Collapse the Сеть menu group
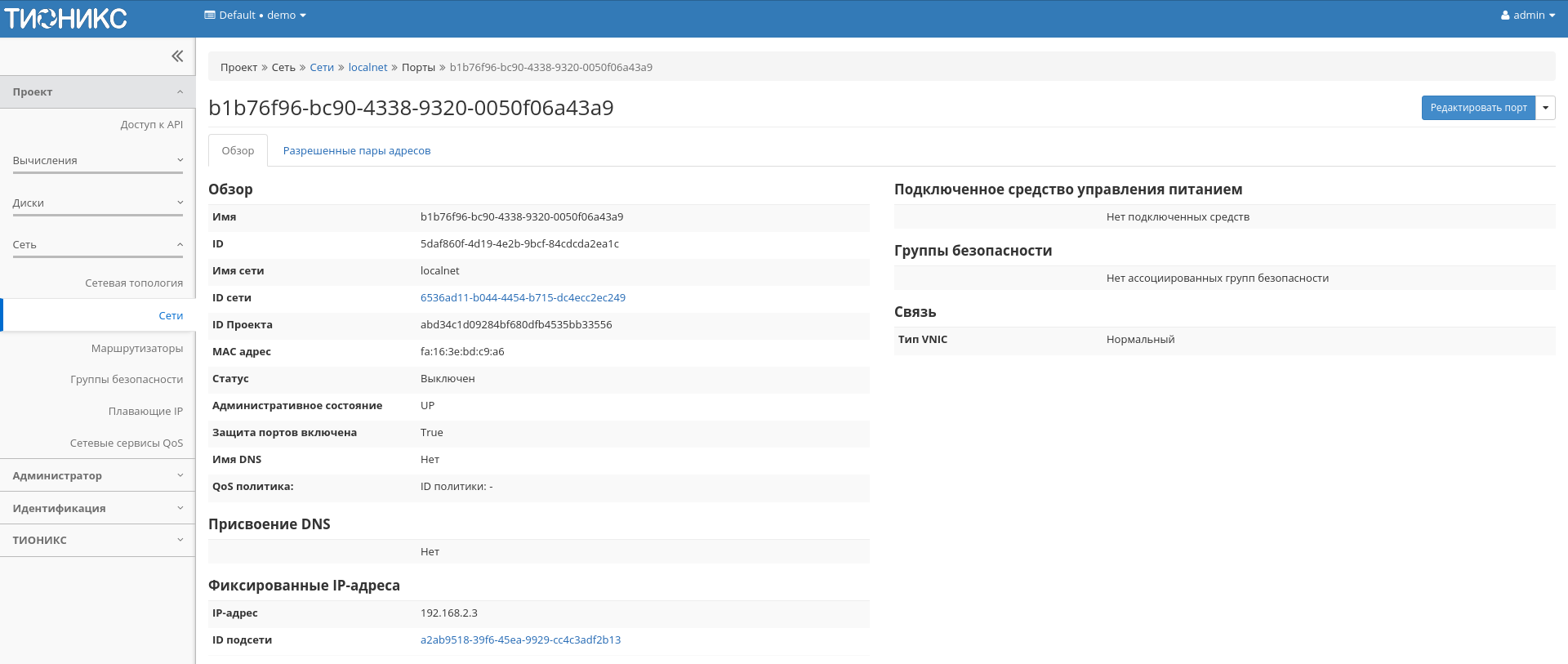 [x=98, y=245]
